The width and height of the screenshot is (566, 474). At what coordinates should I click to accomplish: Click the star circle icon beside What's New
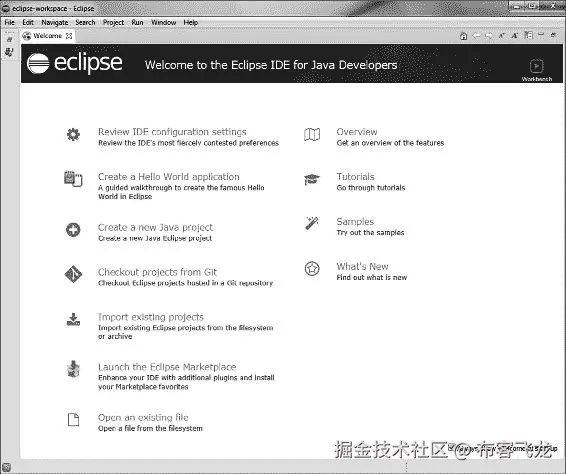pos(312,269)
